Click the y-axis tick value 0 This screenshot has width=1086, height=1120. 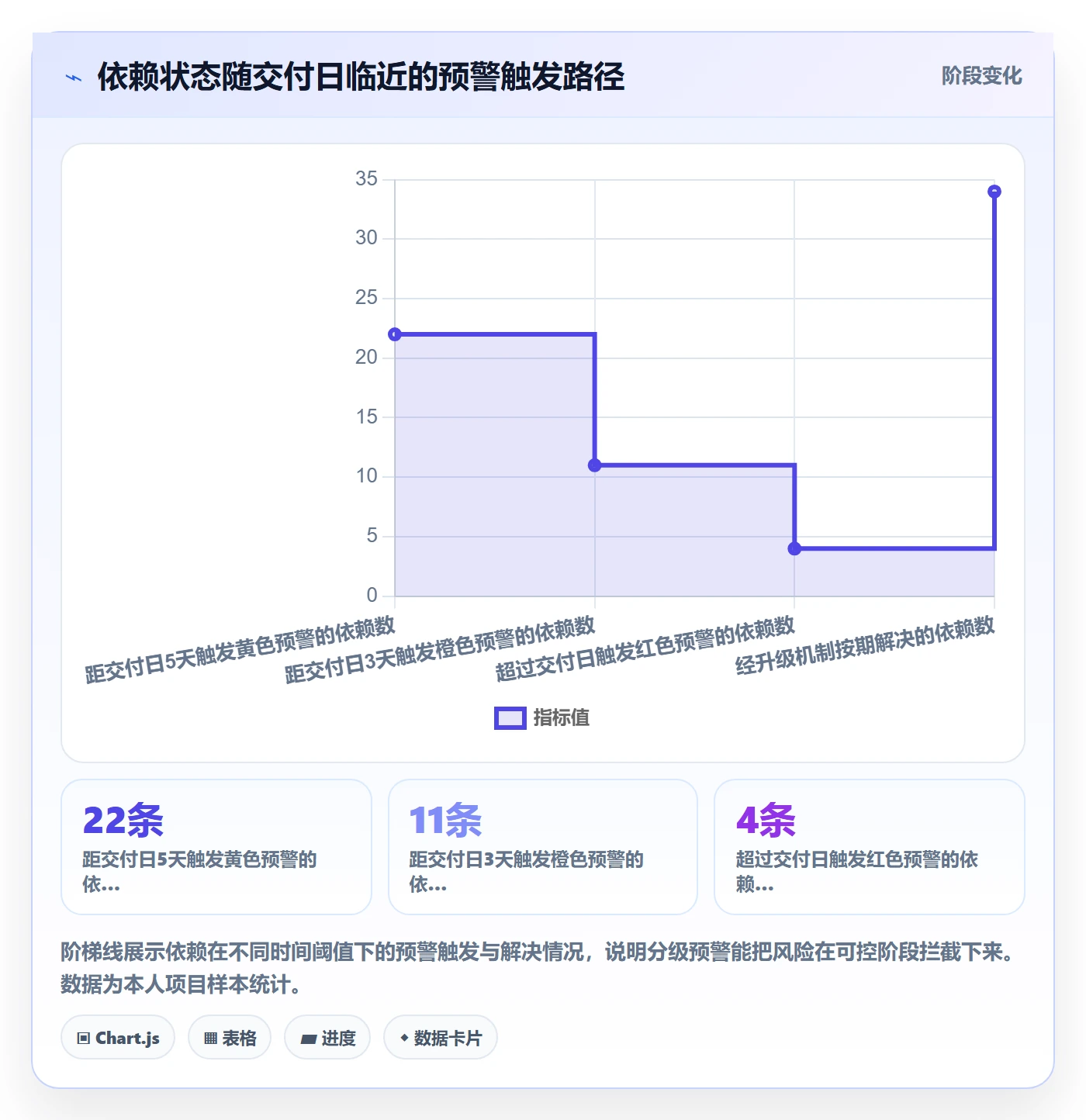point(372,595)
